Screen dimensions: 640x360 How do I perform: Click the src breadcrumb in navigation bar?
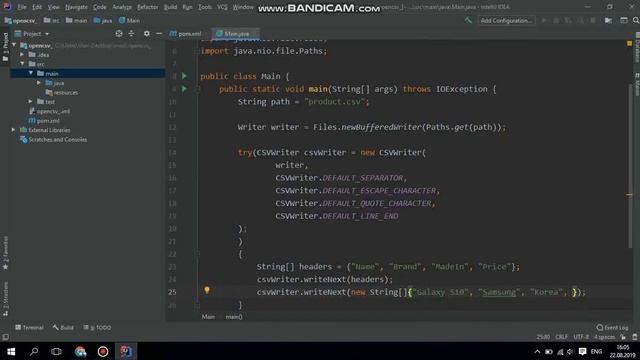(51, 20)
